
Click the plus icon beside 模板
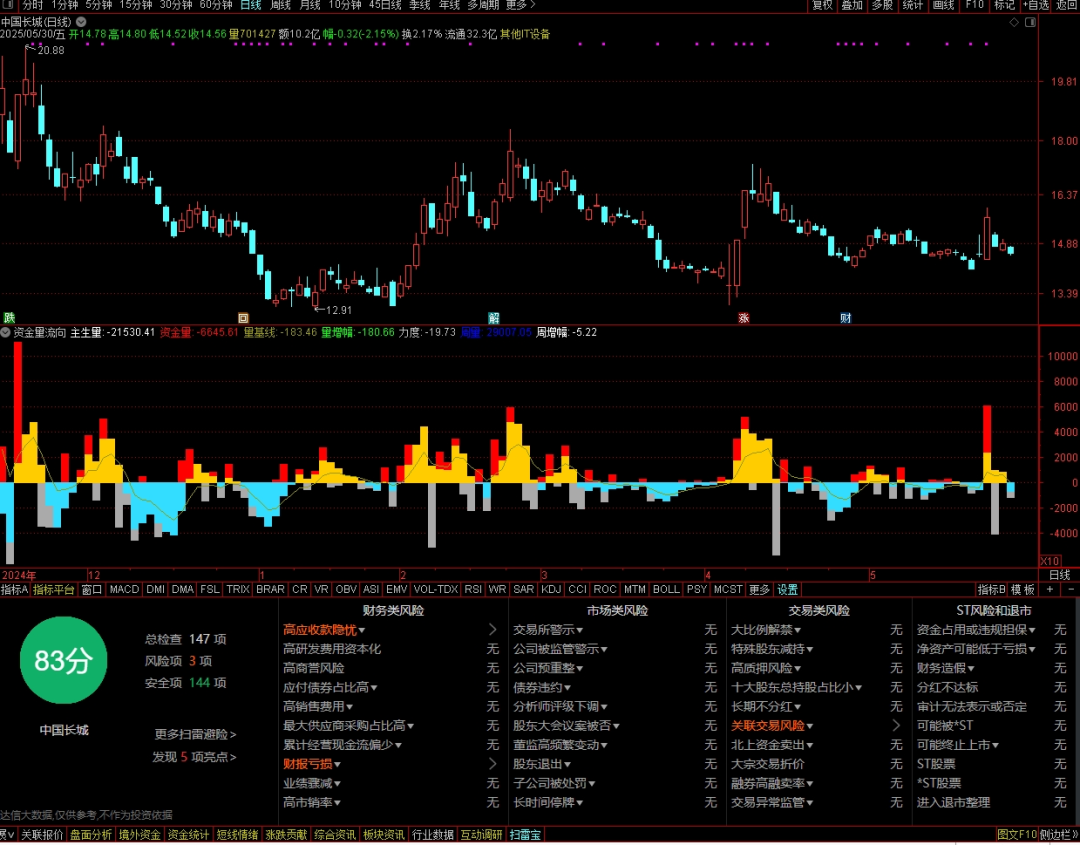[x=1050, y=590]
